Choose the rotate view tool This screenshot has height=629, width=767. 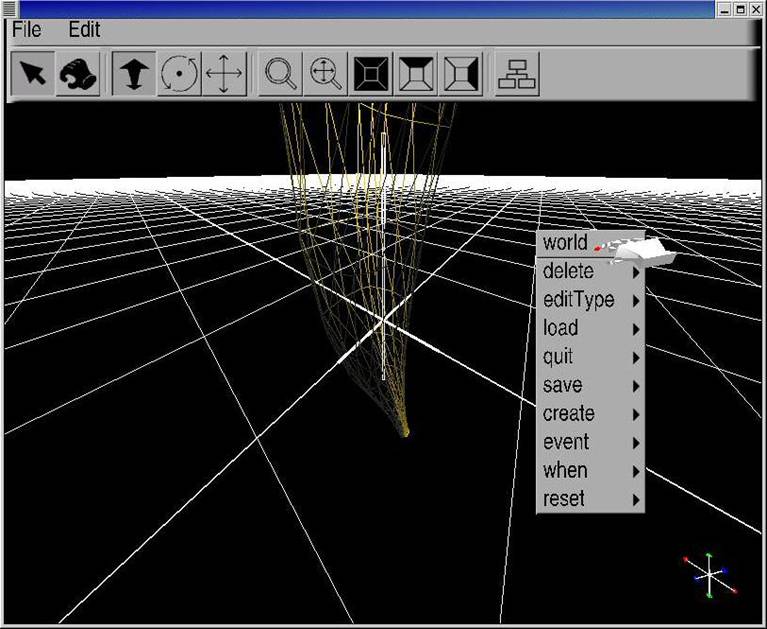[x=180, y=73]
